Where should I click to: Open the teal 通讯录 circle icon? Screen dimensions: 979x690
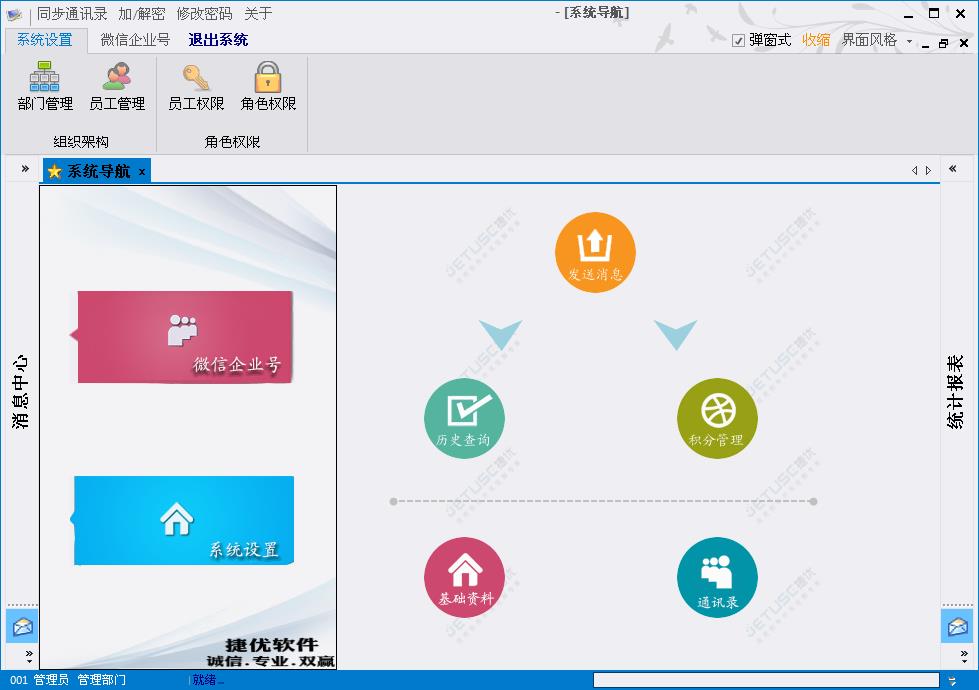pos(717,577)
